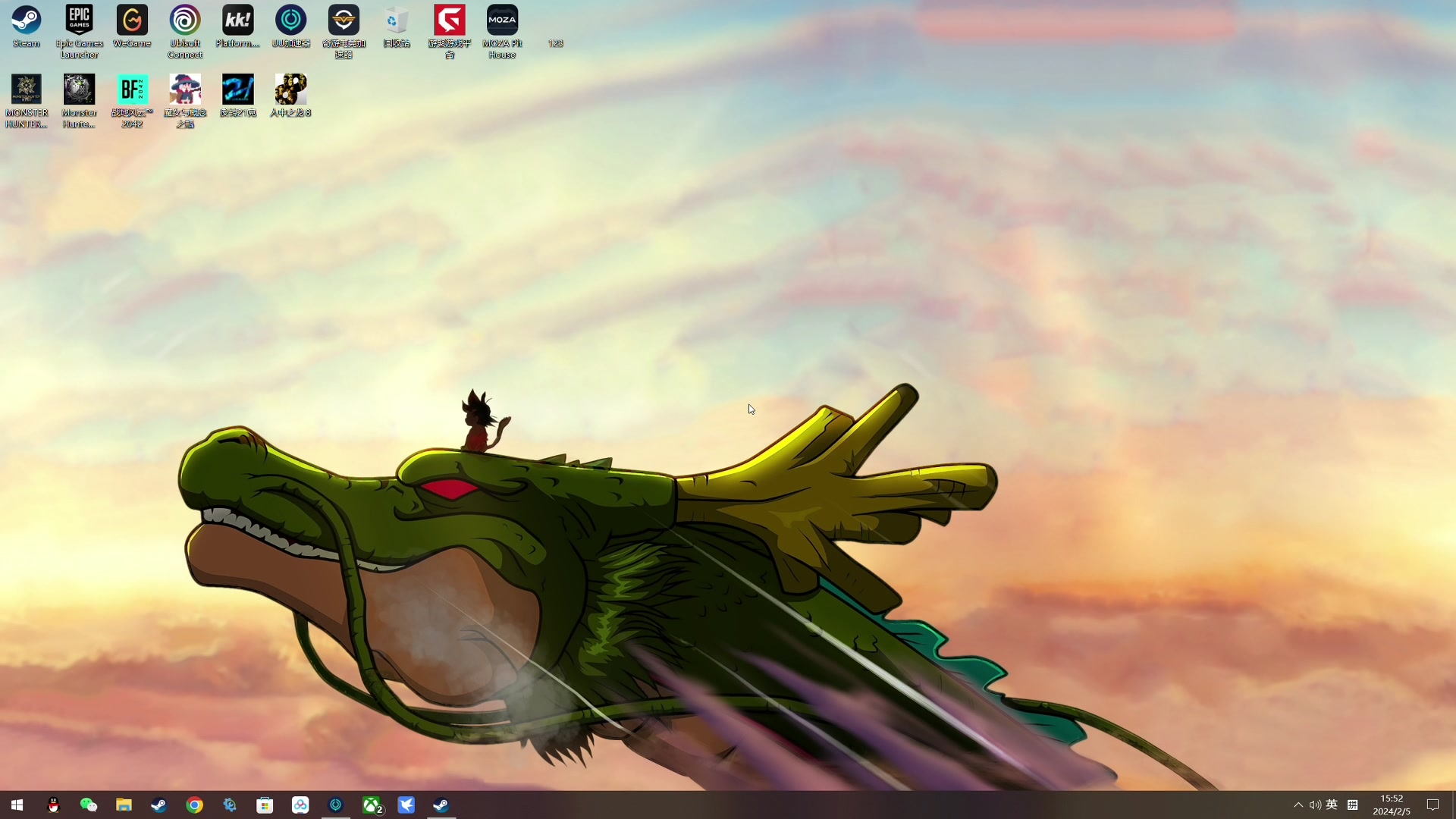Open Google Chrome from the taskbar
The width and height of the screenshot is (1456, 819).
(x=194, y=805)
